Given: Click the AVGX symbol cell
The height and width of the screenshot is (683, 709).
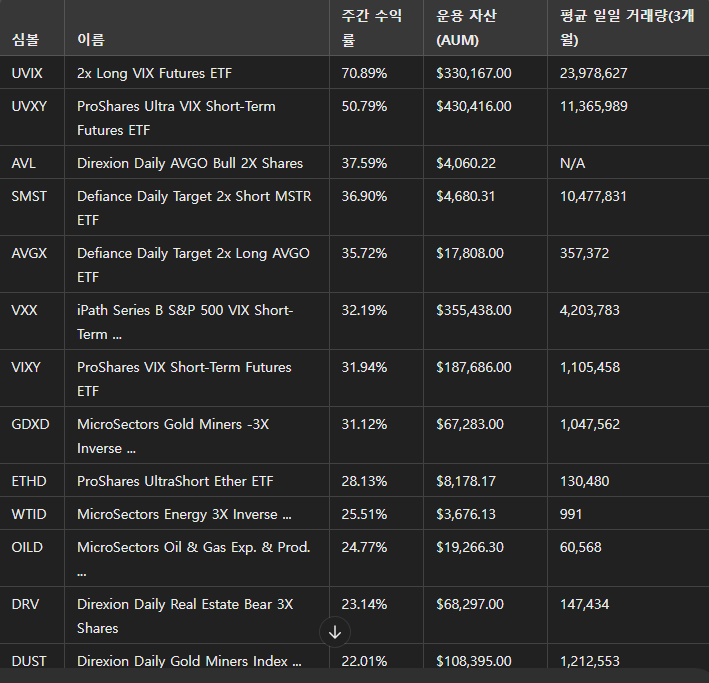Looking at the screenshot, I should tap(29, 253).
